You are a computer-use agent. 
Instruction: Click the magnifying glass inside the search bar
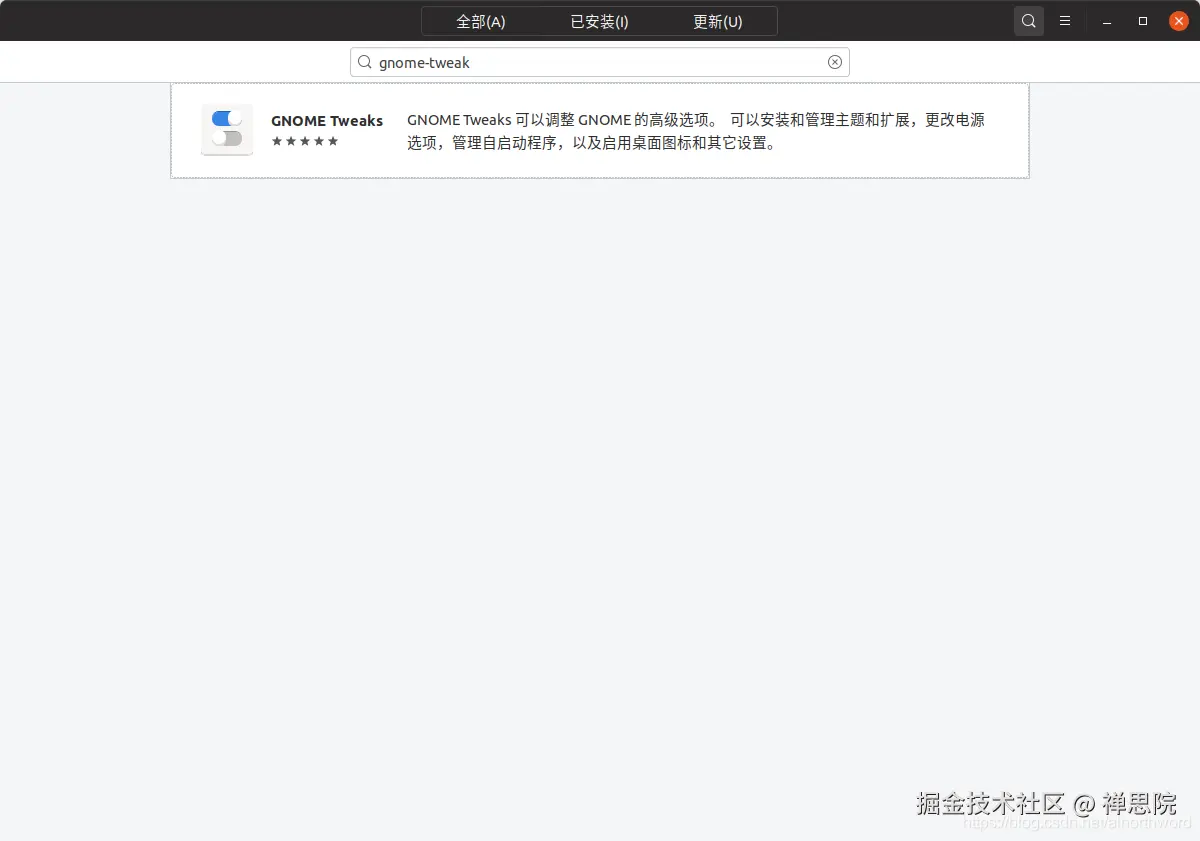point(365,62)
